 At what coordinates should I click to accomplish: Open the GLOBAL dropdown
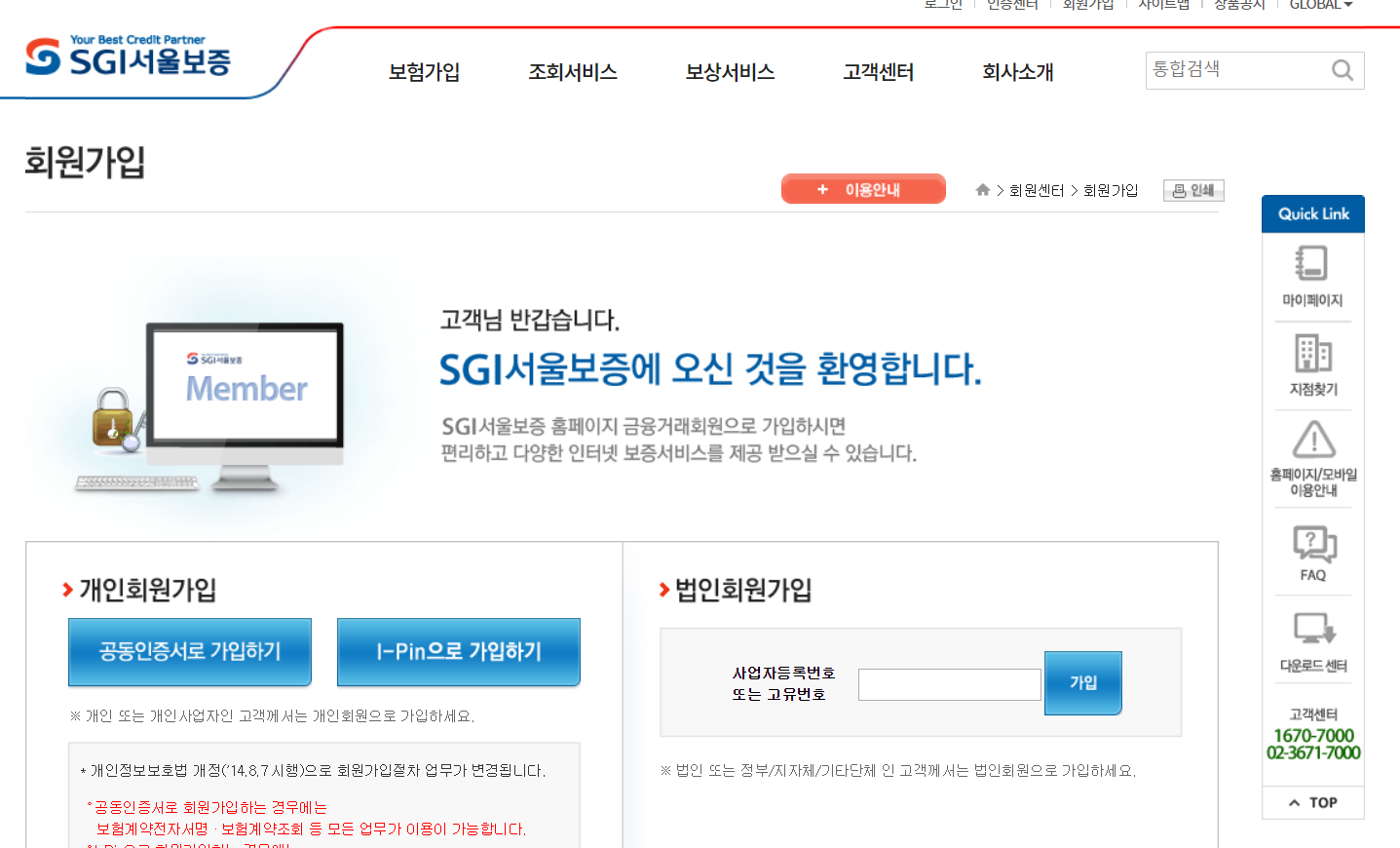1321,5
